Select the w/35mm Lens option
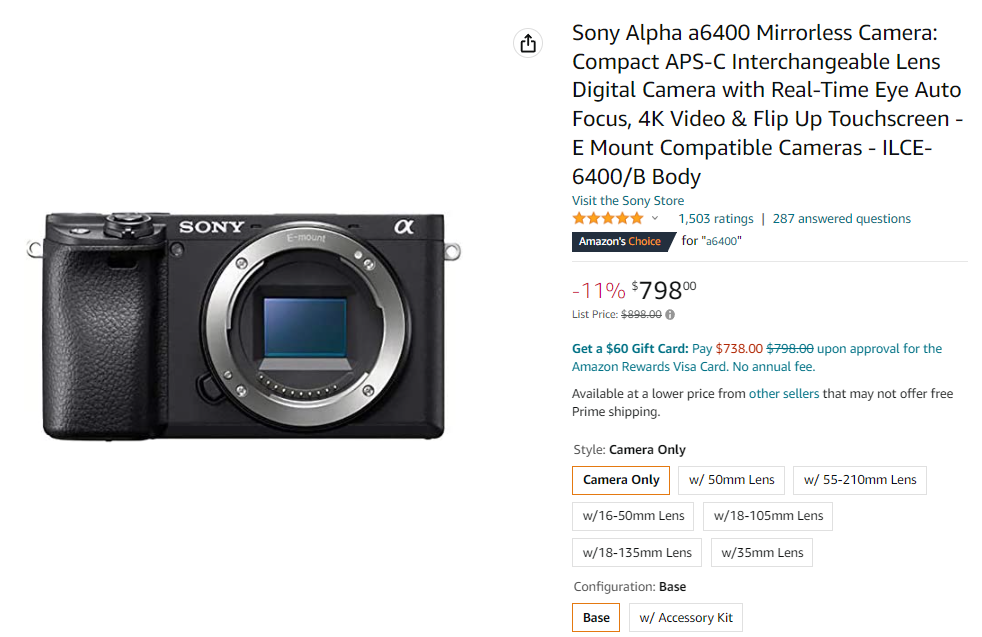 point(761,552)
